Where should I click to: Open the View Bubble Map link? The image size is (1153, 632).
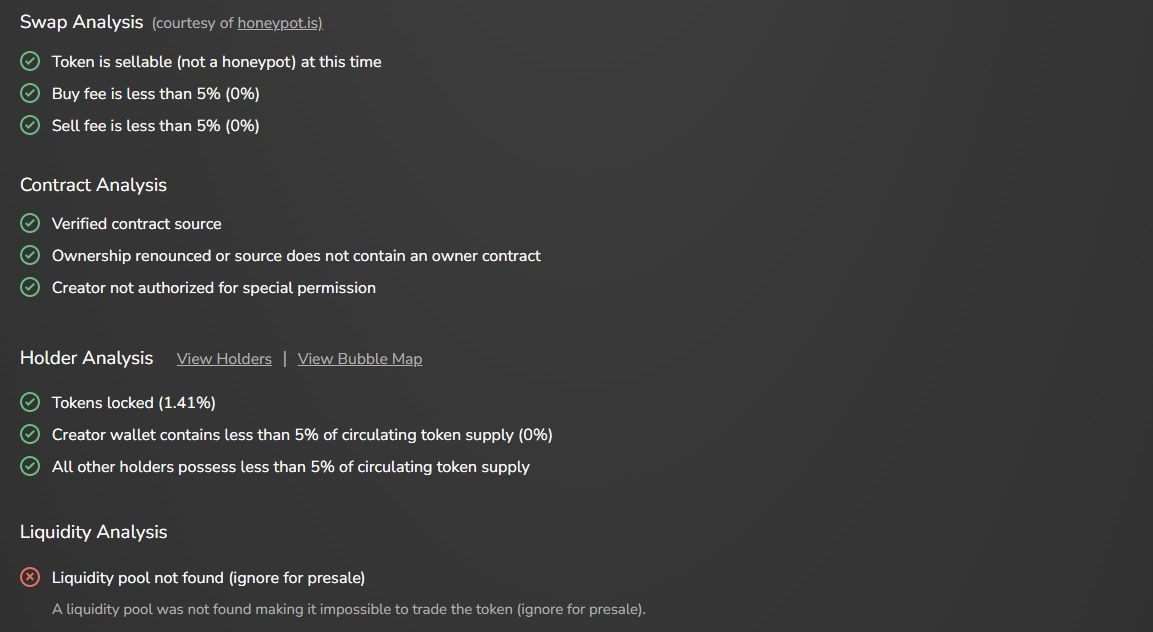pyautogui.click(x=360, y=359)
